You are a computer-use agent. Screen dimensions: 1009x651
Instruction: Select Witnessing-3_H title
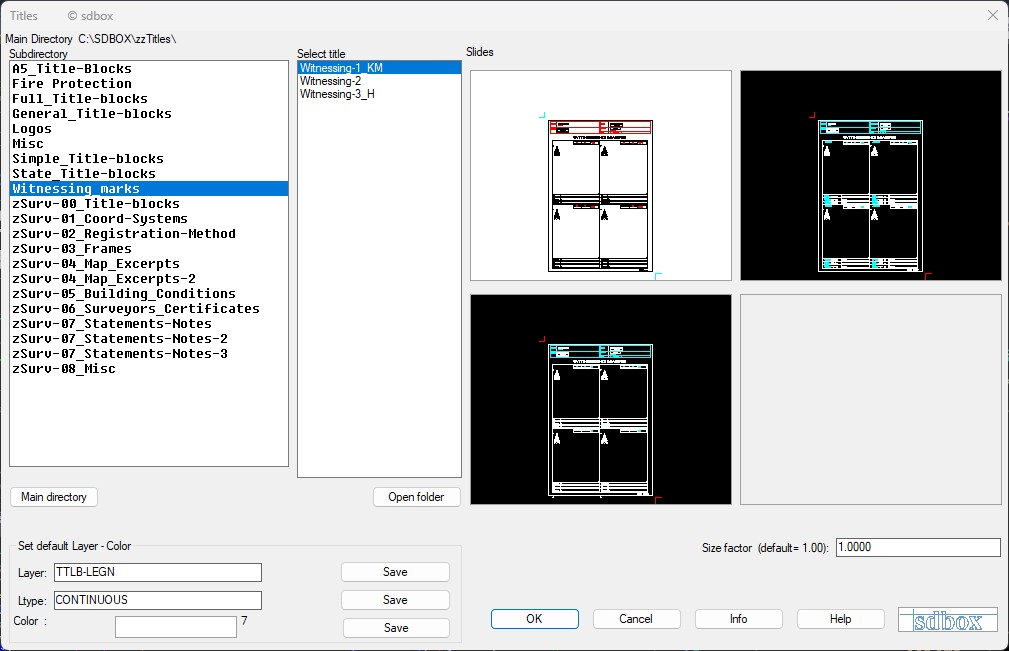[x=379, y=94]
